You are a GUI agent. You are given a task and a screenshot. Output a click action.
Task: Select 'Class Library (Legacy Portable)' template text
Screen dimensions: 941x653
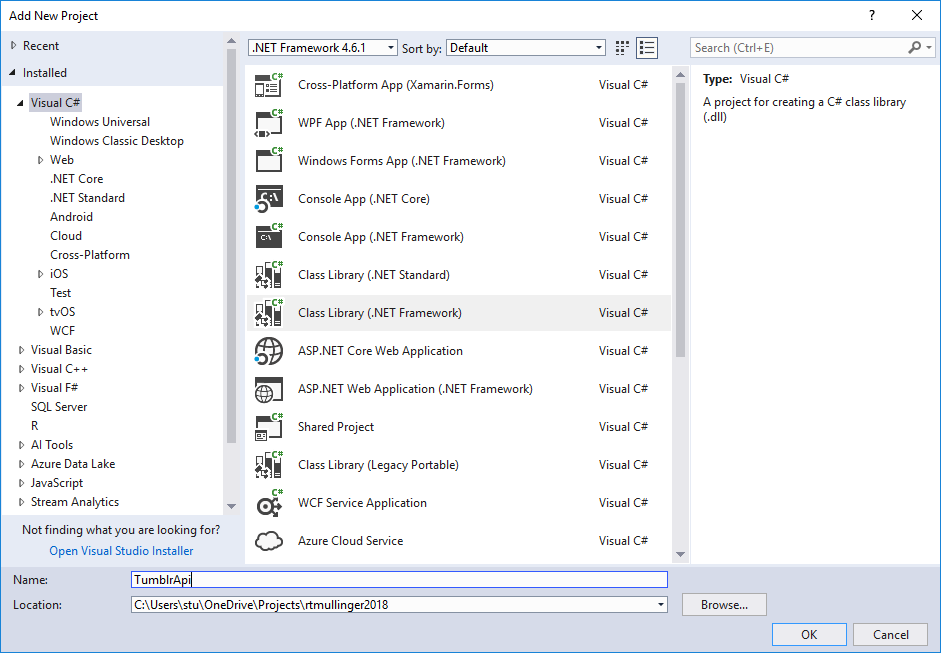[x=378, y=465]
